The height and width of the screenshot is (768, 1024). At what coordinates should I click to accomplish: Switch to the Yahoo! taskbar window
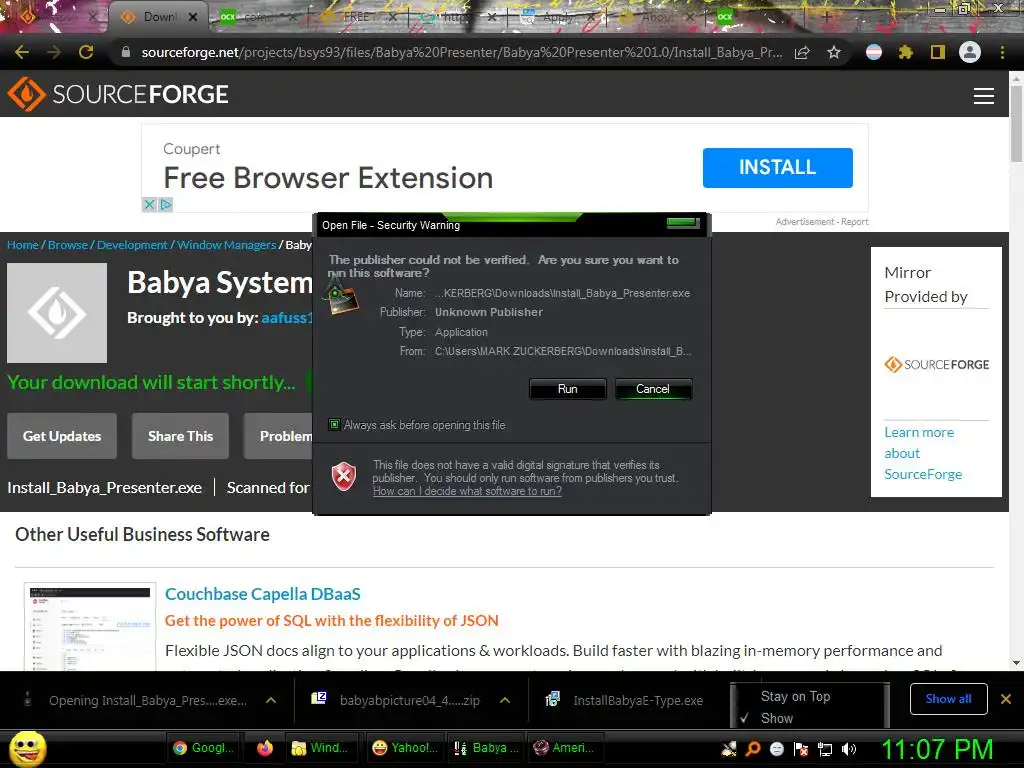click(405, 748)
